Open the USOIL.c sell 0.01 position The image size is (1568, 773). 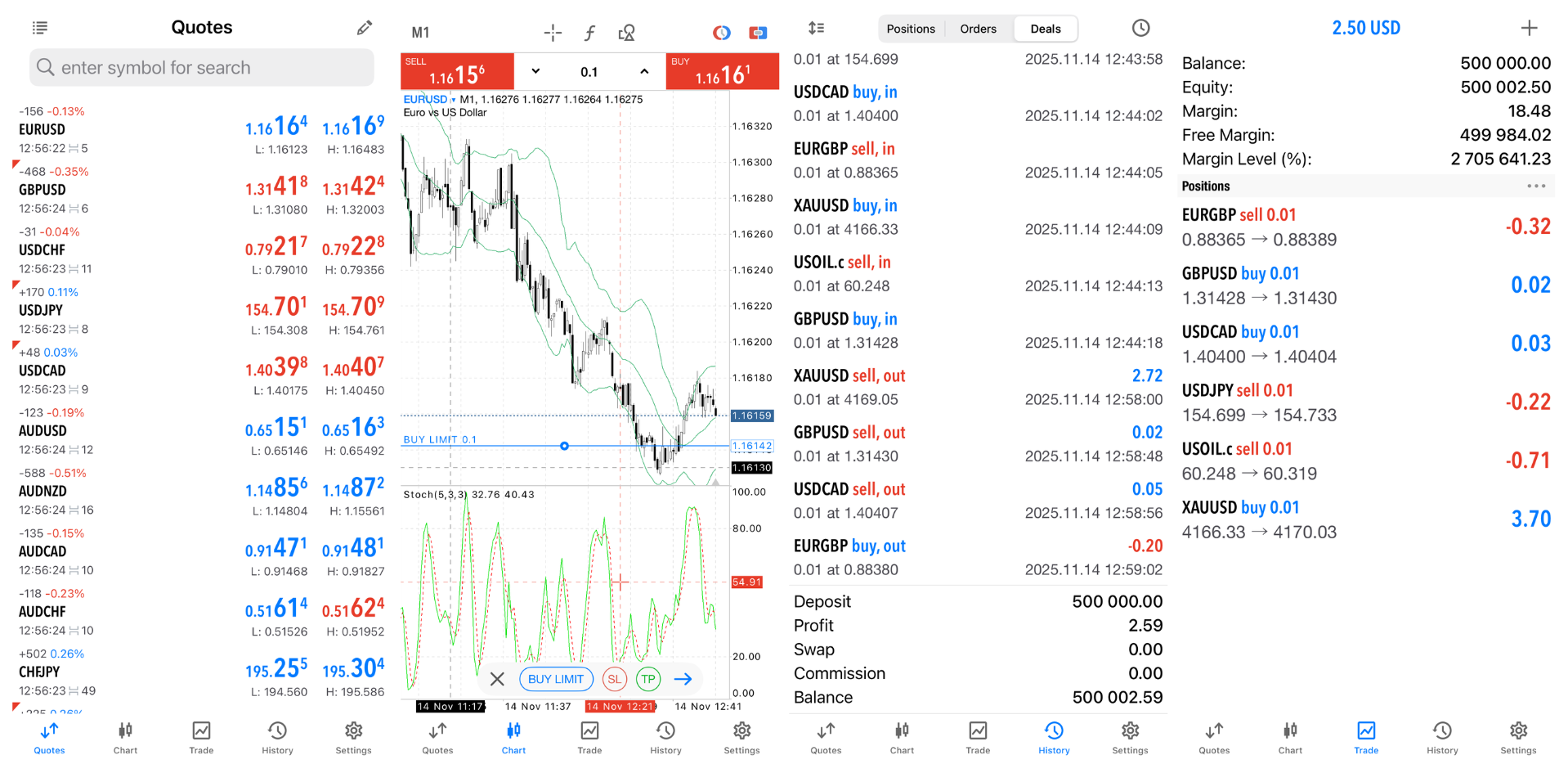(x=1366, y=461)
